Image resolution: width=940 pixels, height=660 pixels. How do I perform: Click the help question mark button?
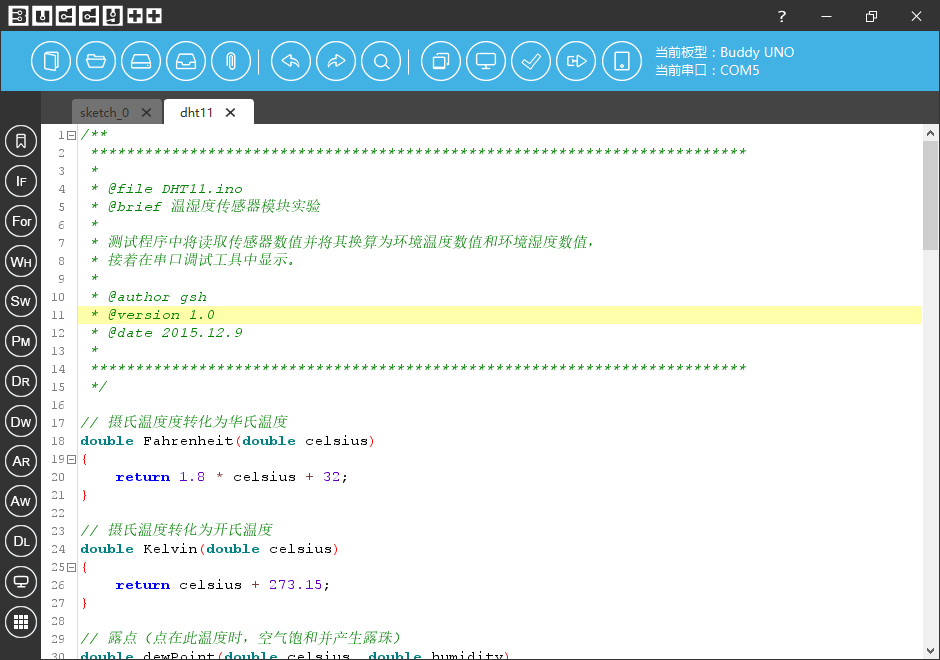[782, 16]
